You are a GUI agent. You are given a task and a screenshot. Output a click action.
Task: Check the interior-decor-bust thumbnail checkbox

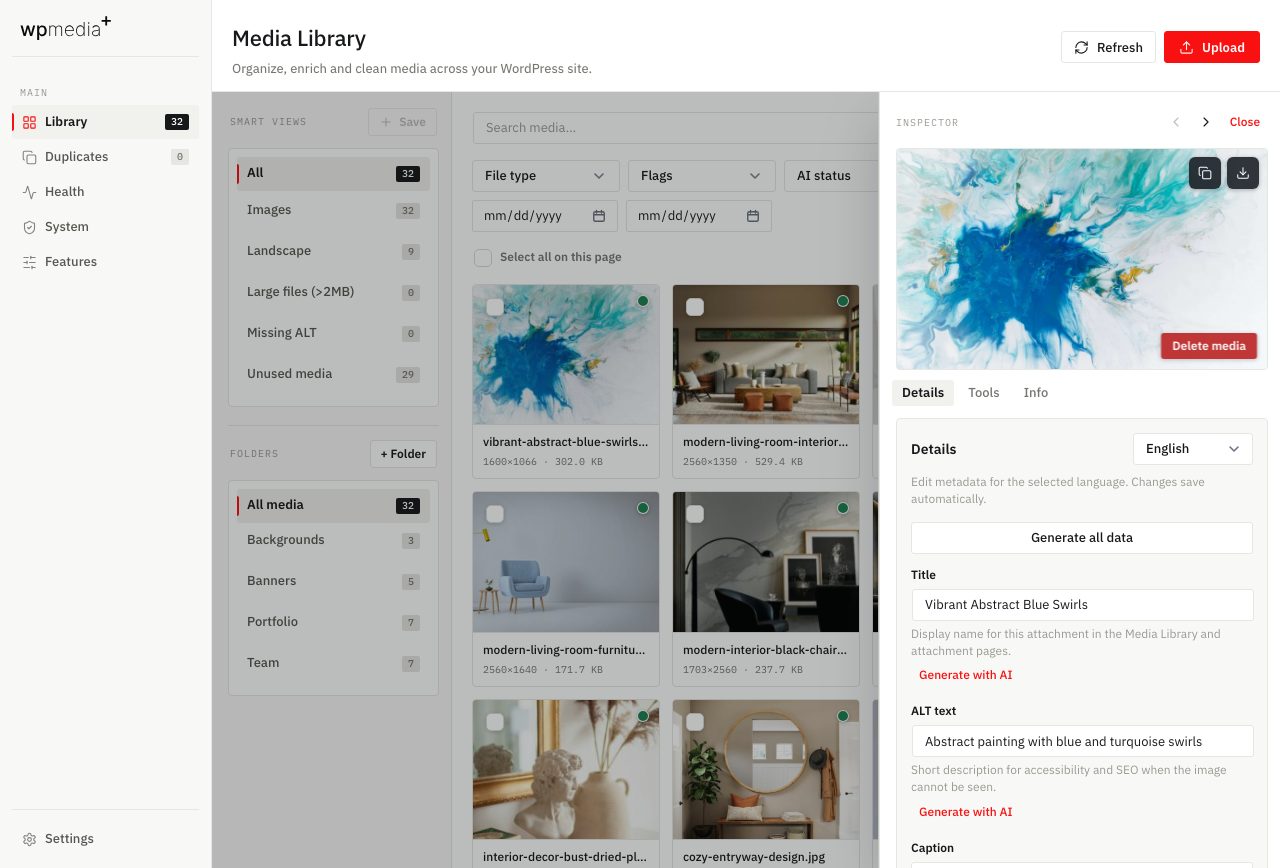coord(495,722)
